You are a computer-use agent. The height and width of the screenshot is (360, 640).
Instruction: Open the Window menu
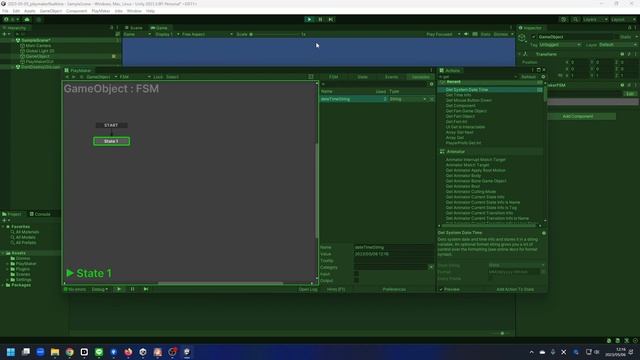point(134,11)
